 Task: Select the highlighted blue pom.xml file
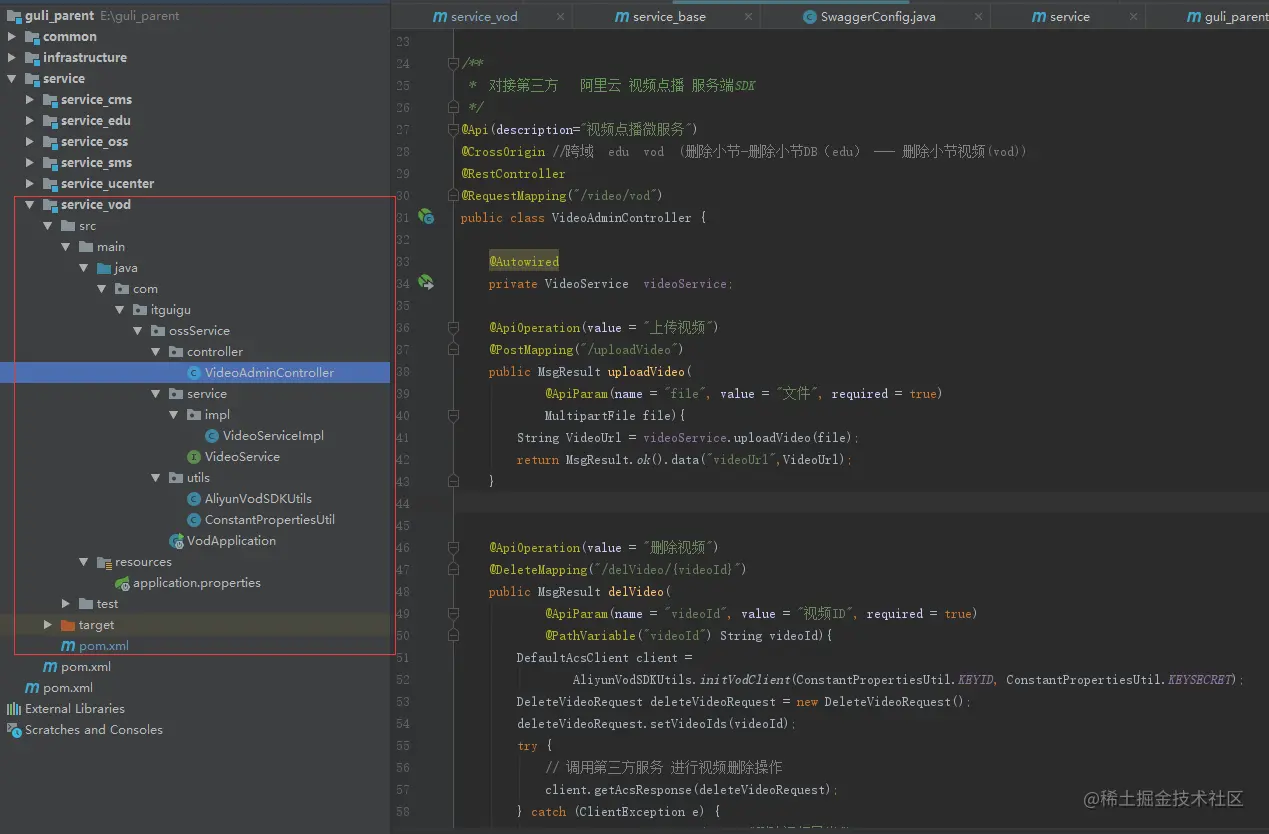[x=103, y=645]
